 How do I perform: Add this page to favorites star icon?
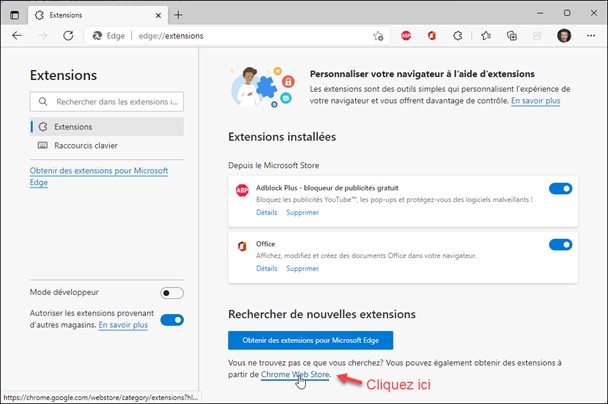(x=378, y=36)
